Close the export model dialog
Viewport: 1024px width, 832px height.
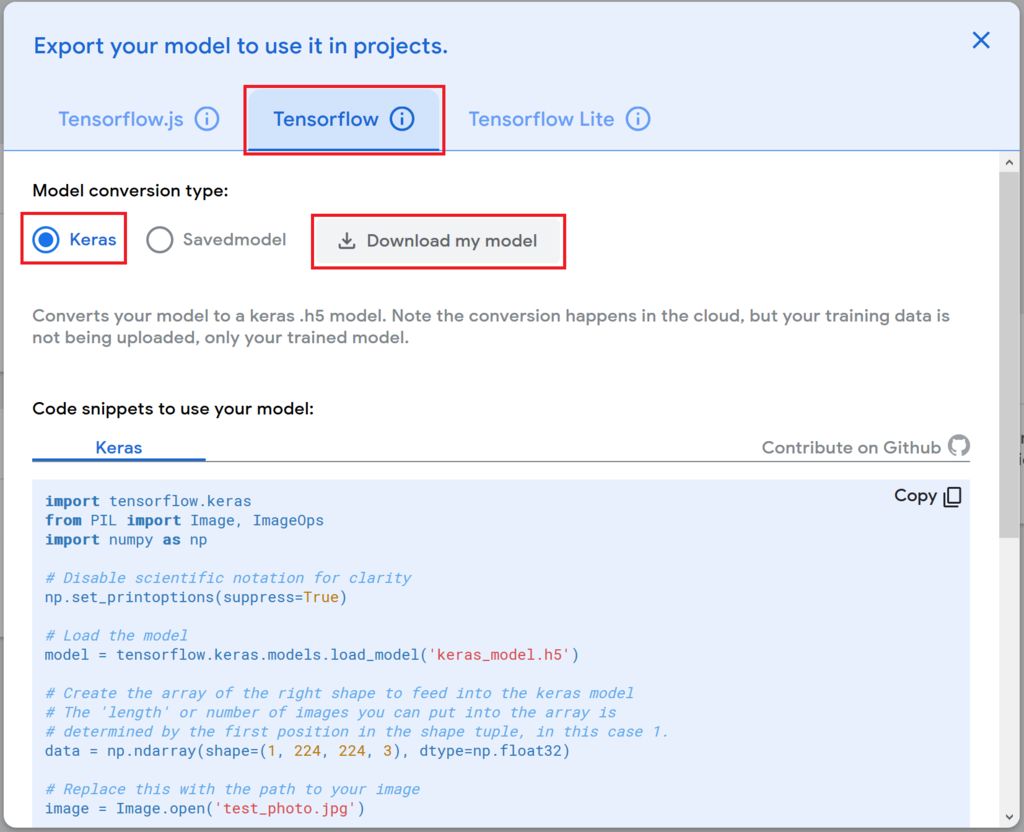(981, 41)
